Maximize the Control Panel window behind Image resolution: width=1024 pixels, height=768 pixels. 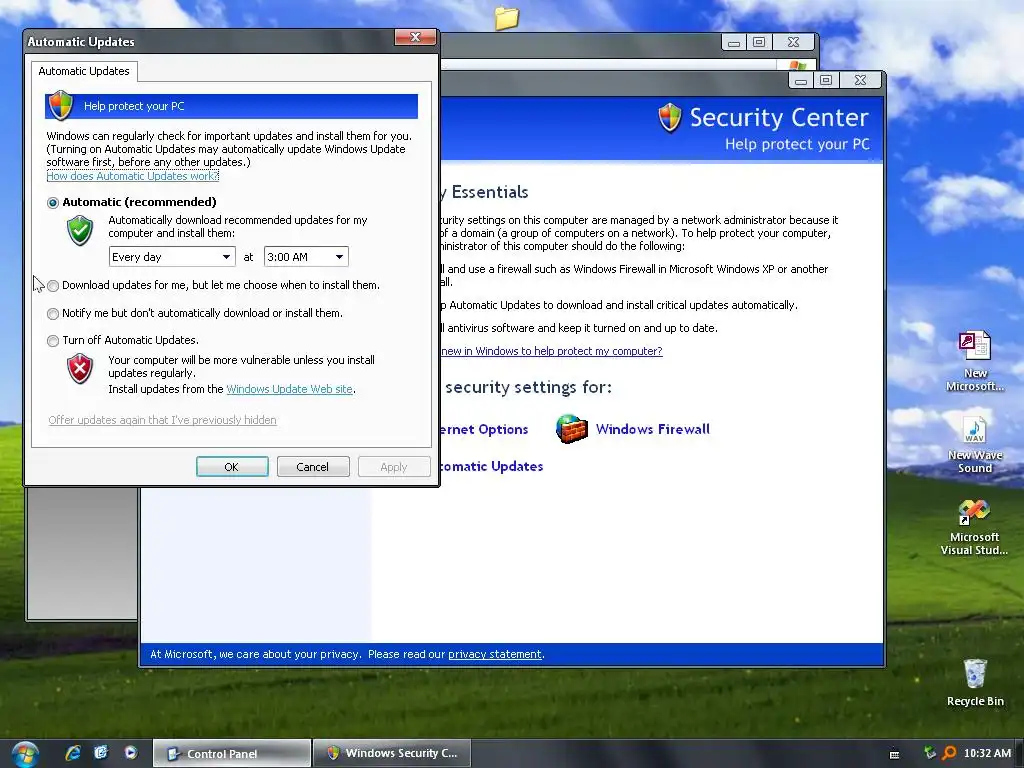(759, 42)
